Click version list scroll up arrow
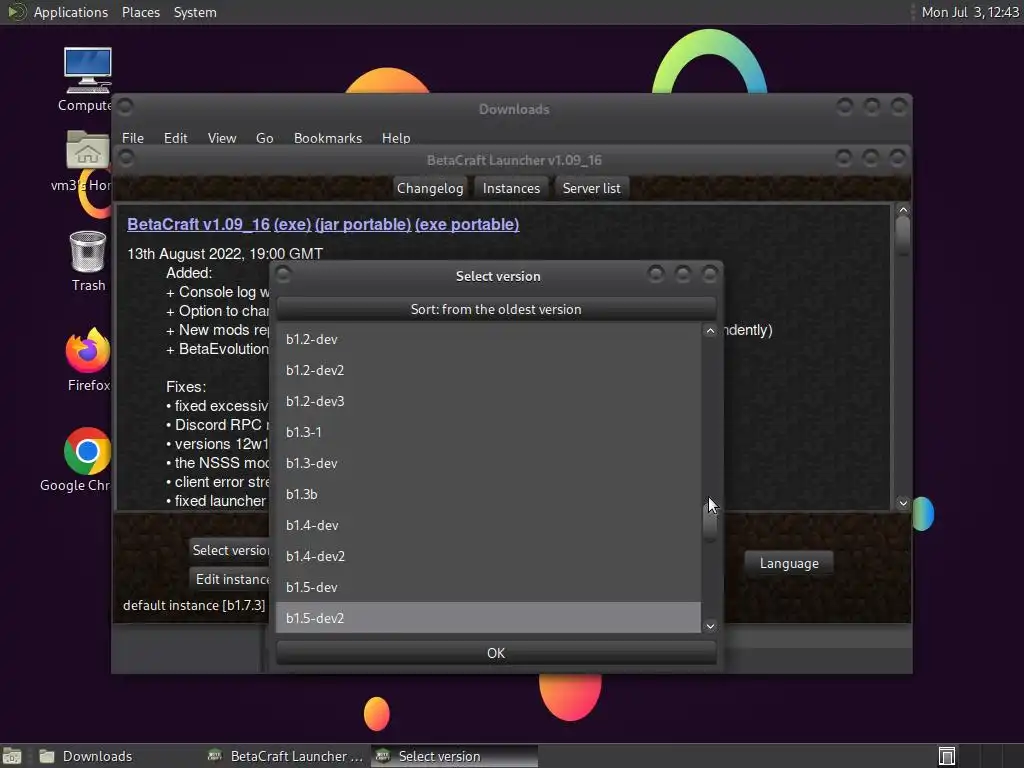 [x=710, y=331]
